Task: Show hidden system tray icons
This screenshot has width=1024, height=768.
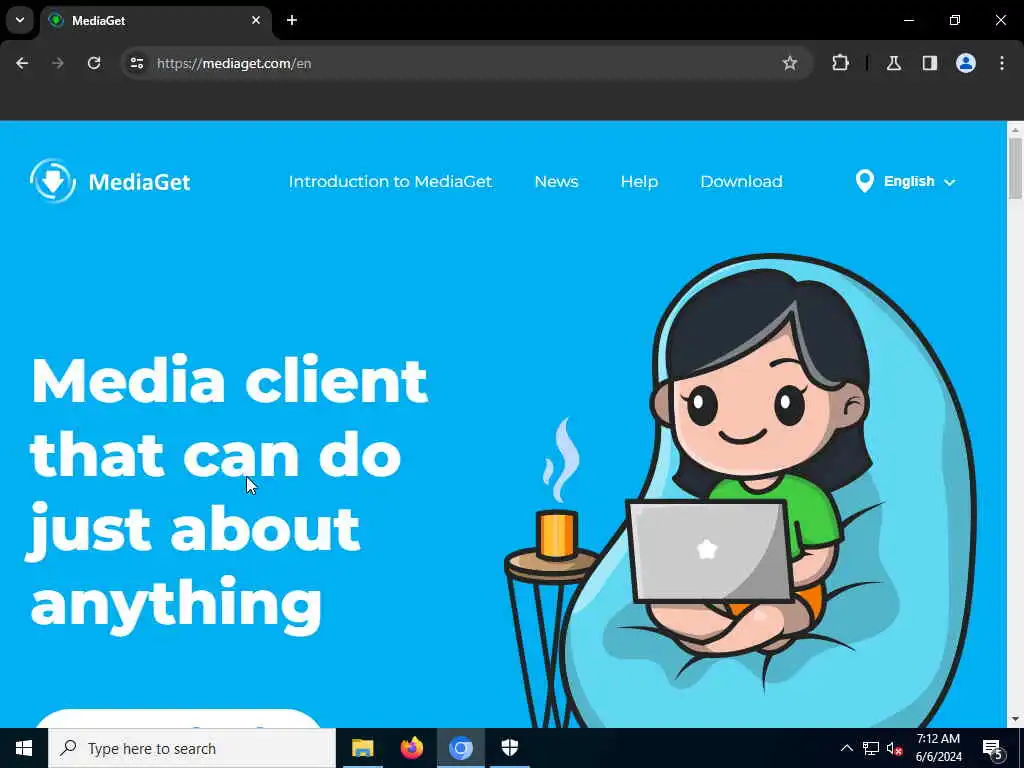Action: 846,748
